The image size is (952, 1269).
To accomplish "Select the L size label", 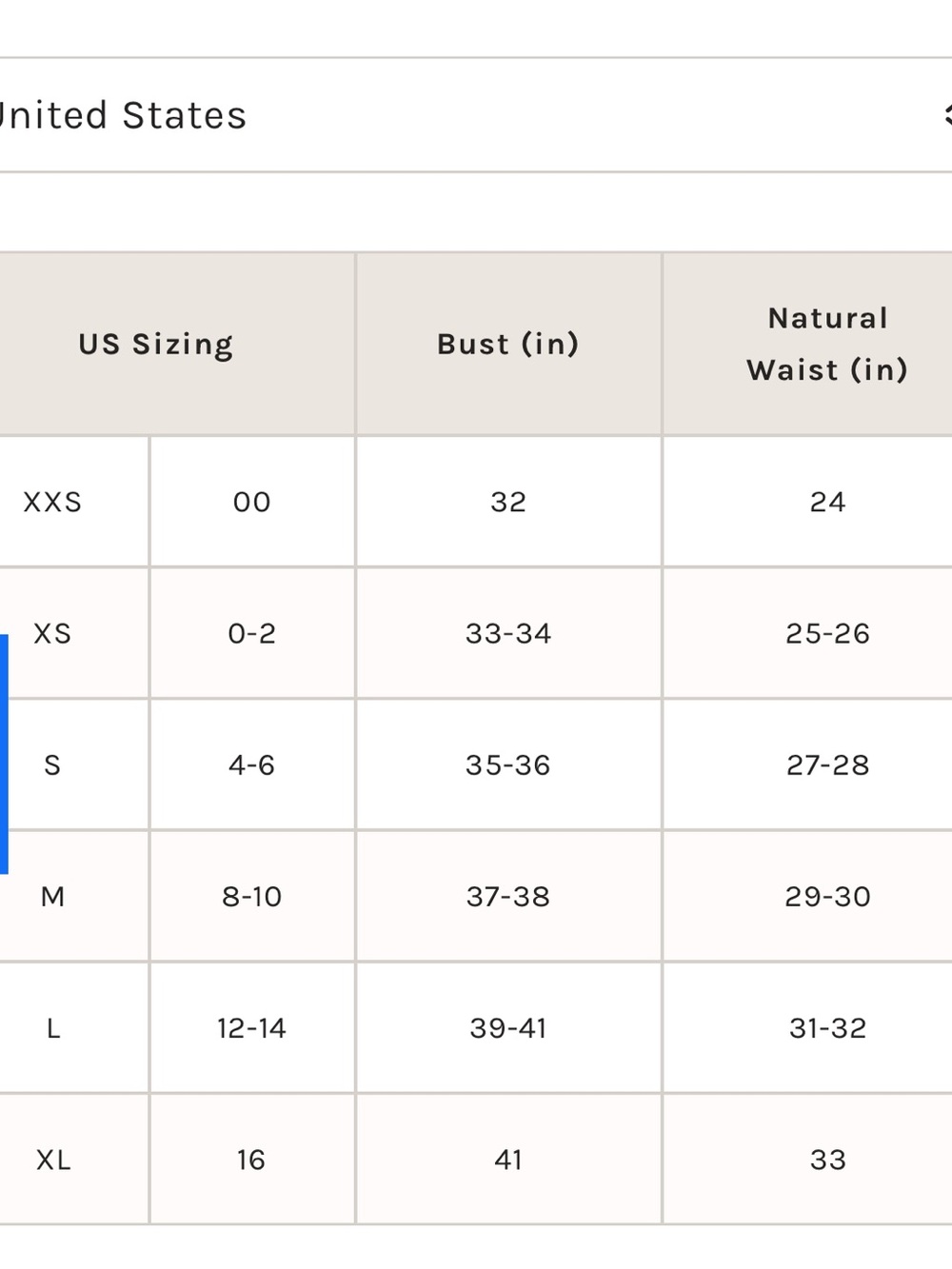I will [x=52, y=1027].
